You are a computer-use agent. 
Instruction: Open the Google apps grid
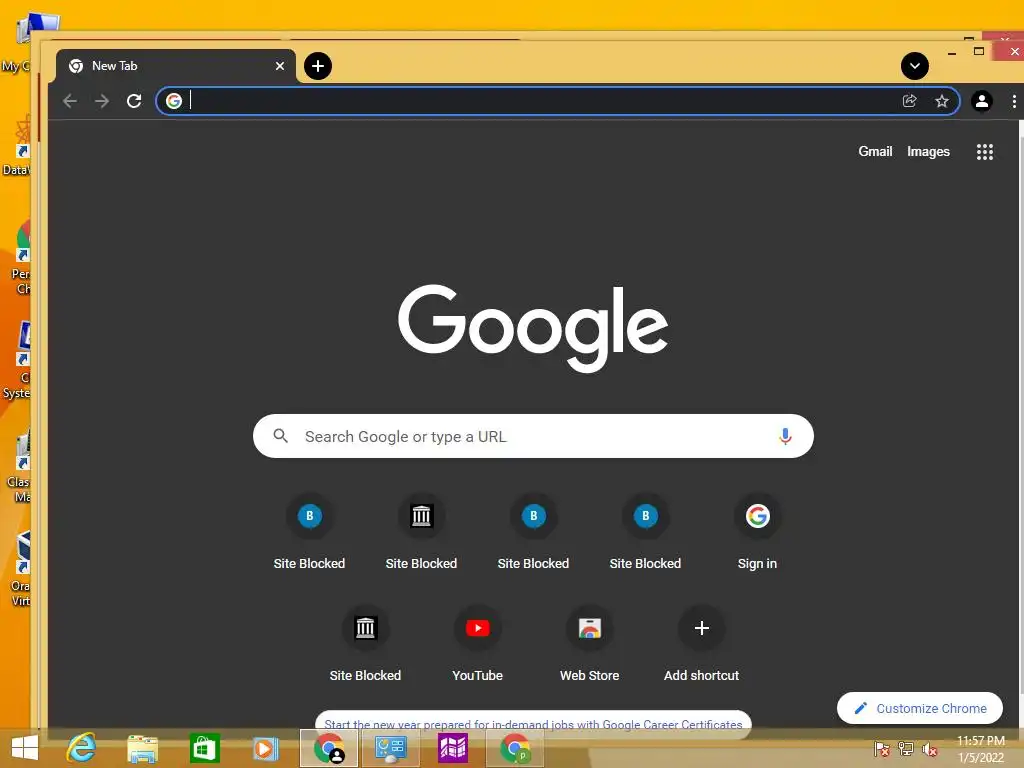[985, 152]
